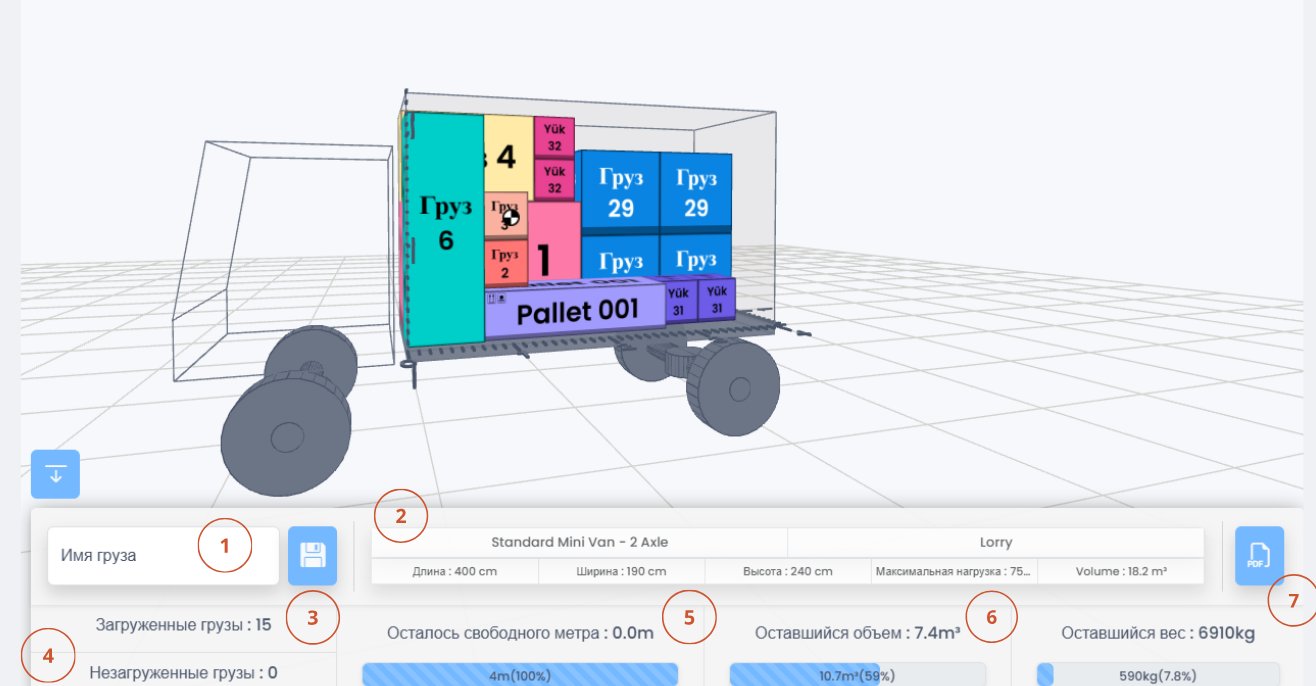
Task: Select the Standard Mini Van - 2 Axle cell
Action: (579, 543)
